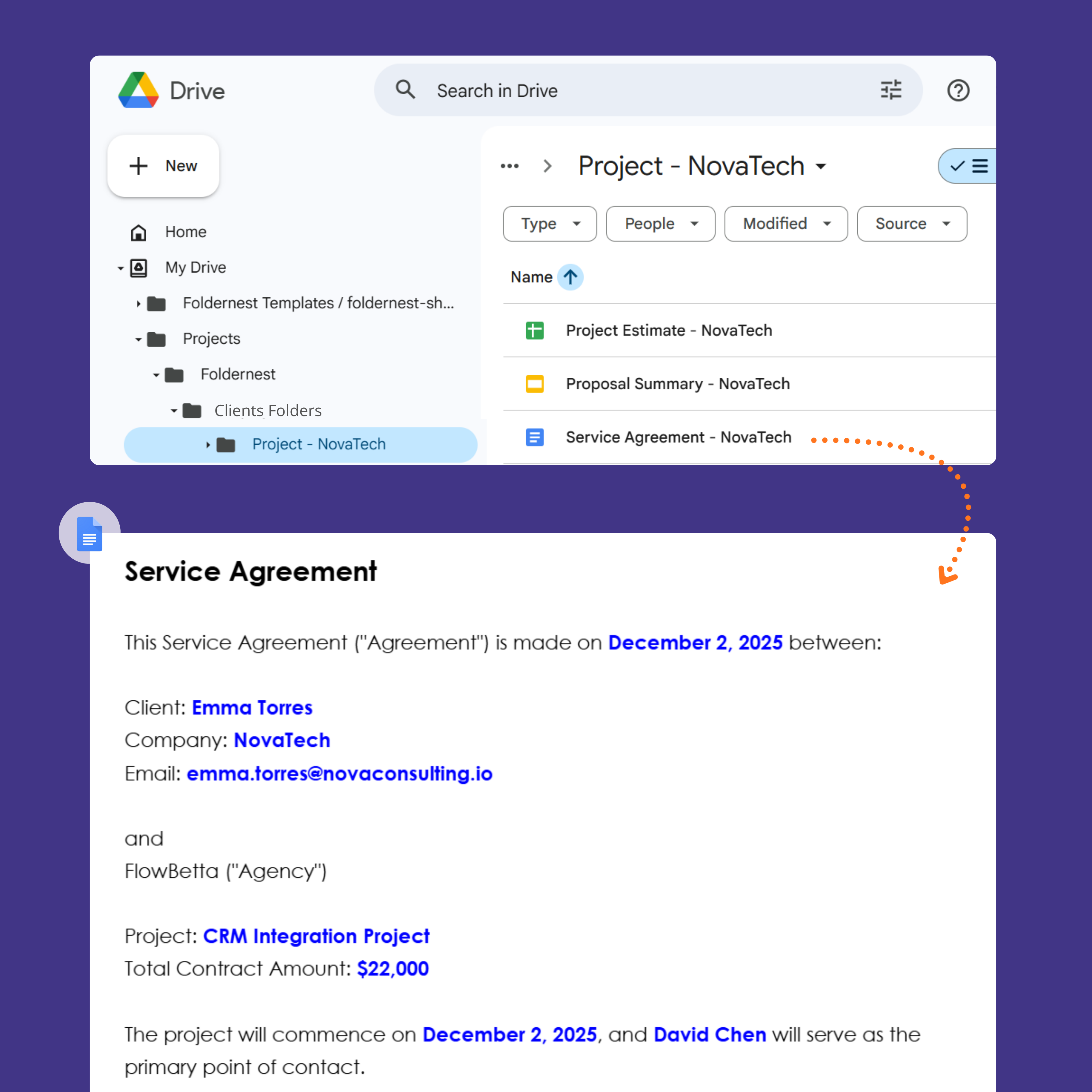1092x1092 pixels.
Task: Click the New button
Action: click(163, 166)
